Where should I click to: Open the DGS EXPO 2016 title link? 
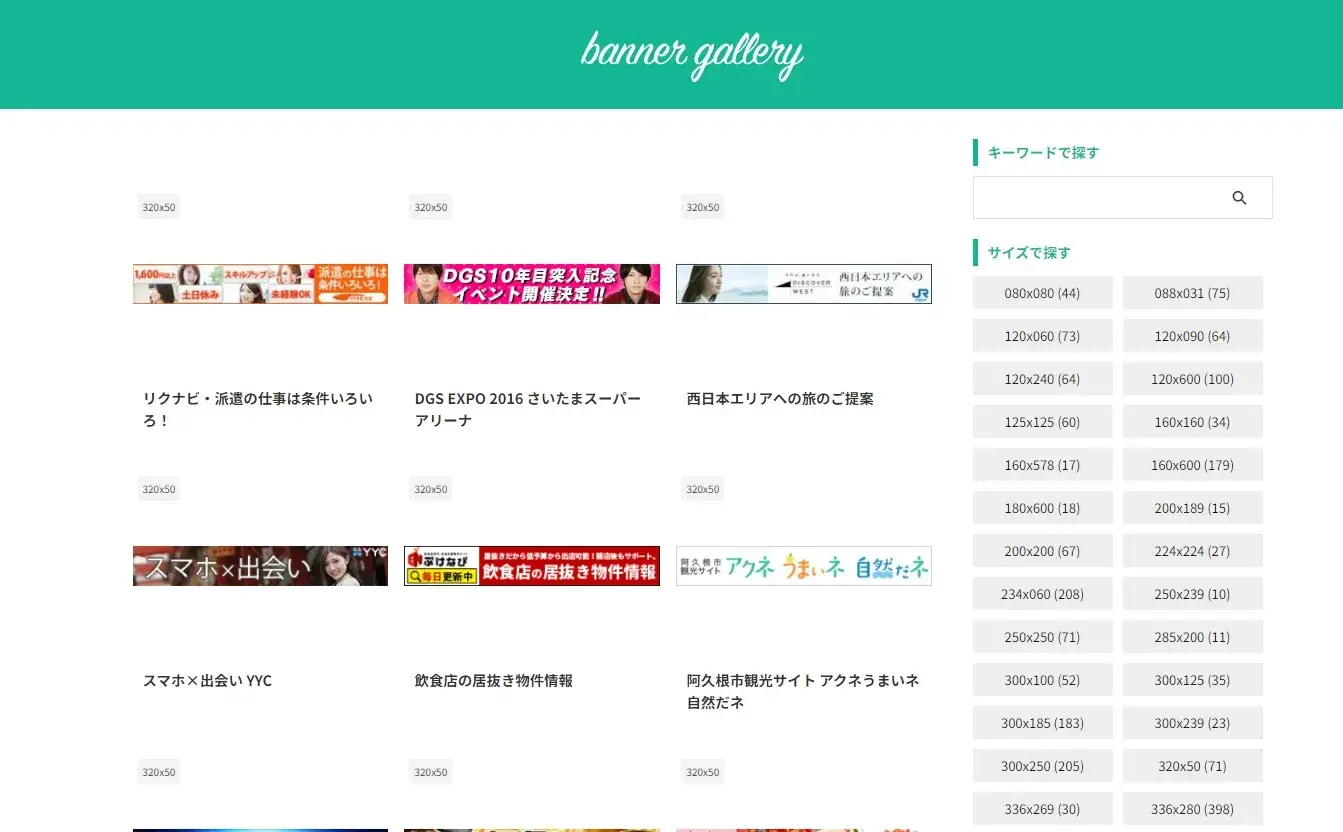tap(528, 409)
